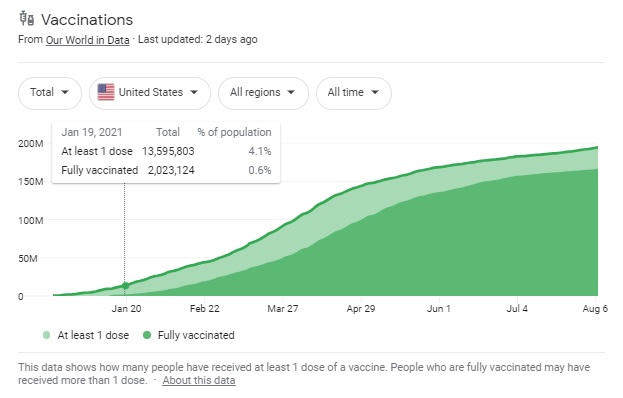This screenshot has width=623, height=398.
Task: Click the vaccine syringe icon beside Vaccinations
Action: pyautogui.click(x=27, y=18)
